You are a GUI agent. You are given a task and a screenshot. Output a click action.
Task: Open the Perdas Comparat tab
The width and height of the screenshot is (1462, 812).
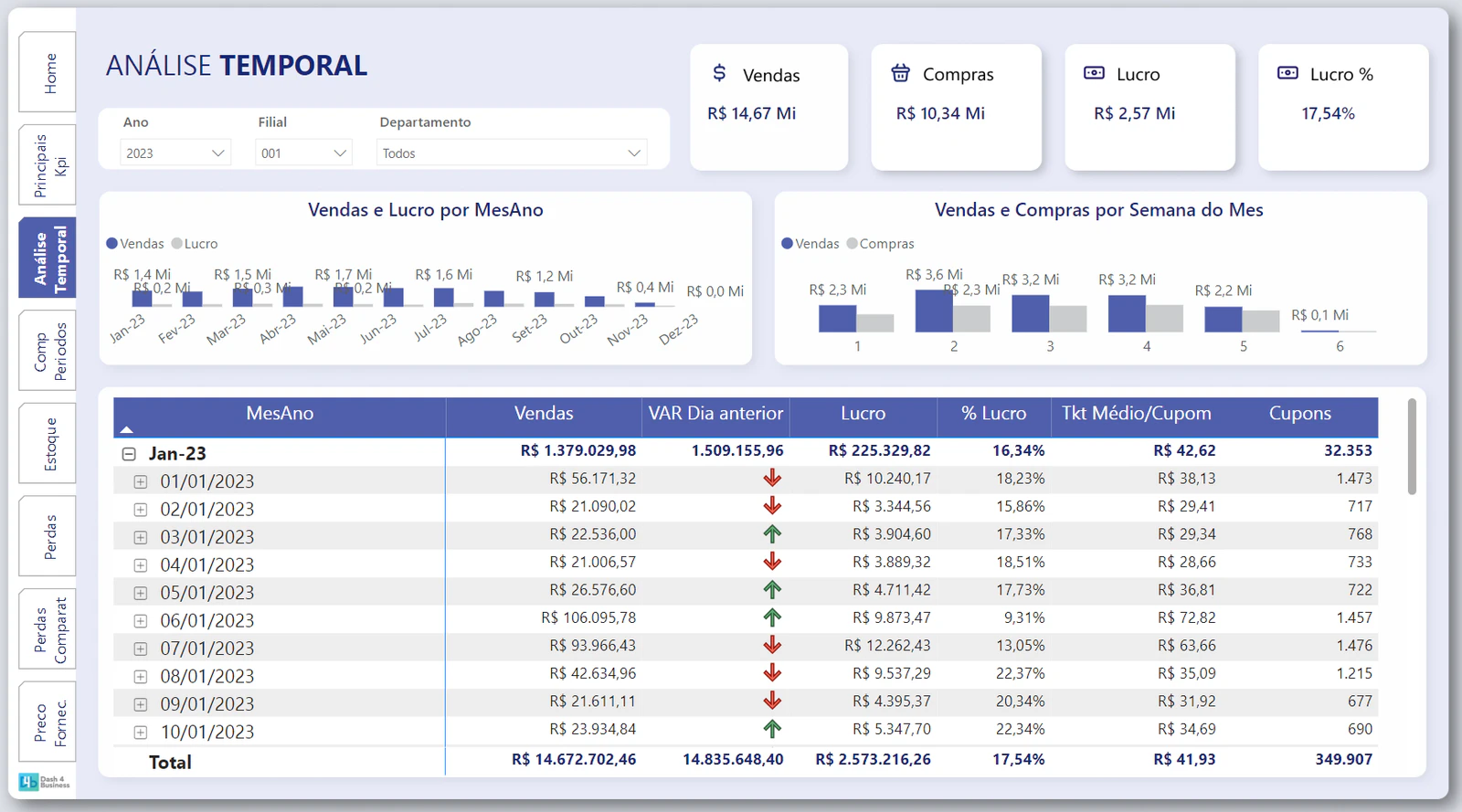click(48, 629)
